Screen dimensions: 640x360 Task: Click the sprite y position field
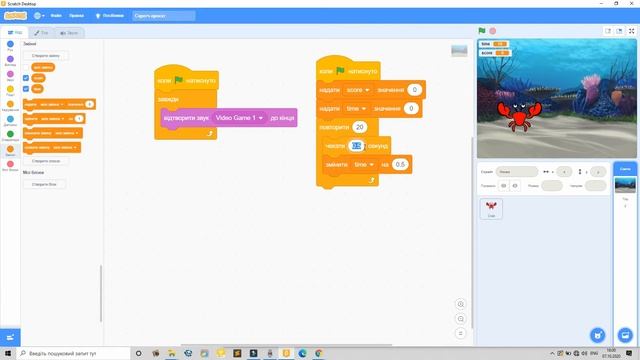(598, 172)
